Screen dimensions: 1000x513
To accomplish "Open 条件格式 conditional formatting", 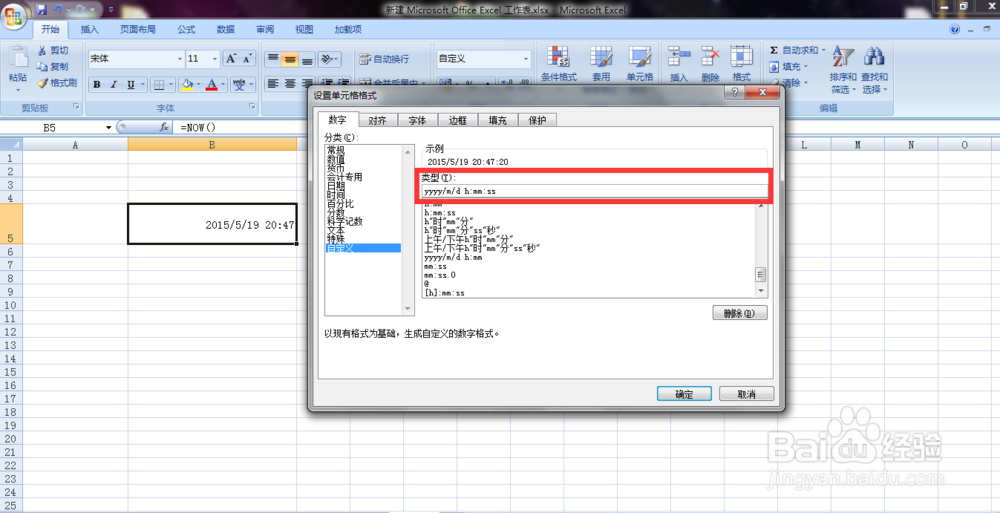I will pyautogui.click(x=559, y=64).
